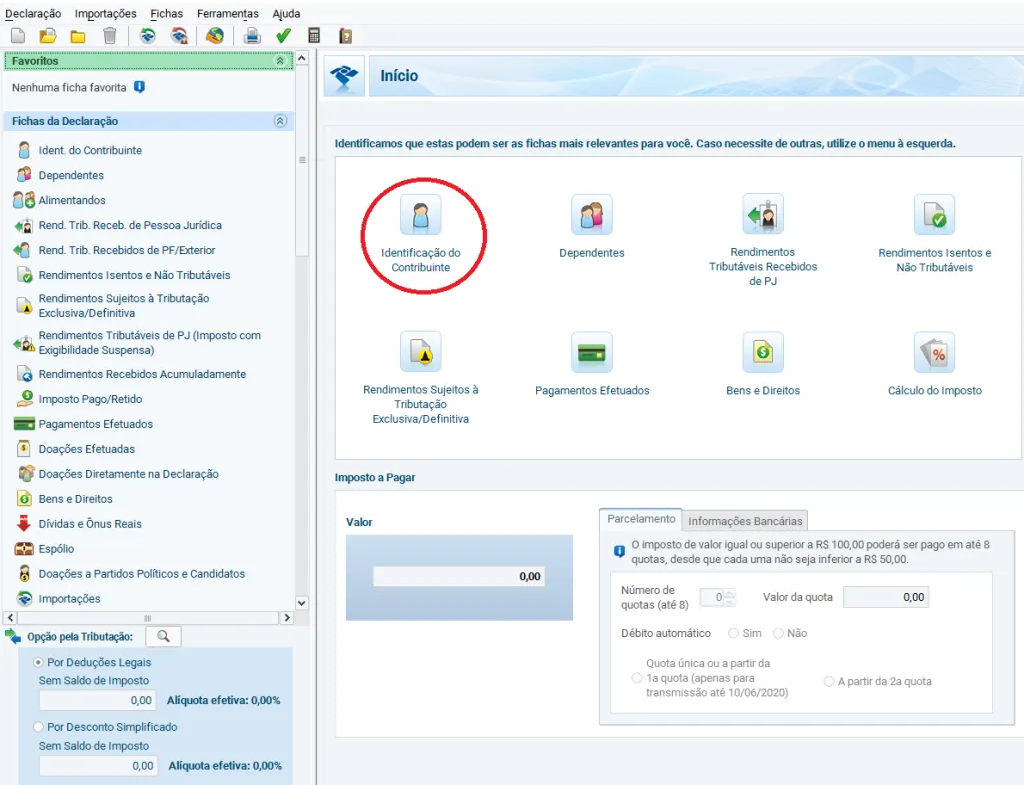Open the Bens e Direitos main panel icon
The width and height of the screenshot is (1024, 785).
coord(762,353)
